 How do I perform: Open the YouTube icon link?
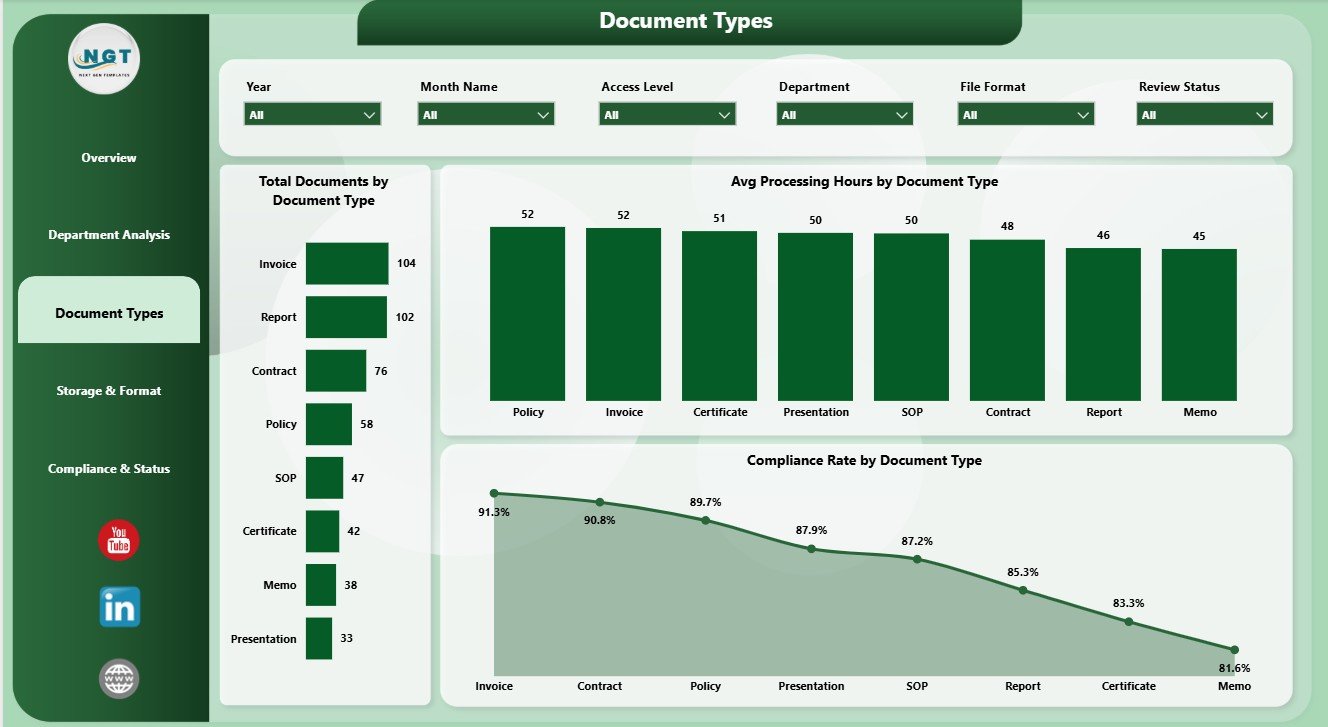click(x=119, y=541)
